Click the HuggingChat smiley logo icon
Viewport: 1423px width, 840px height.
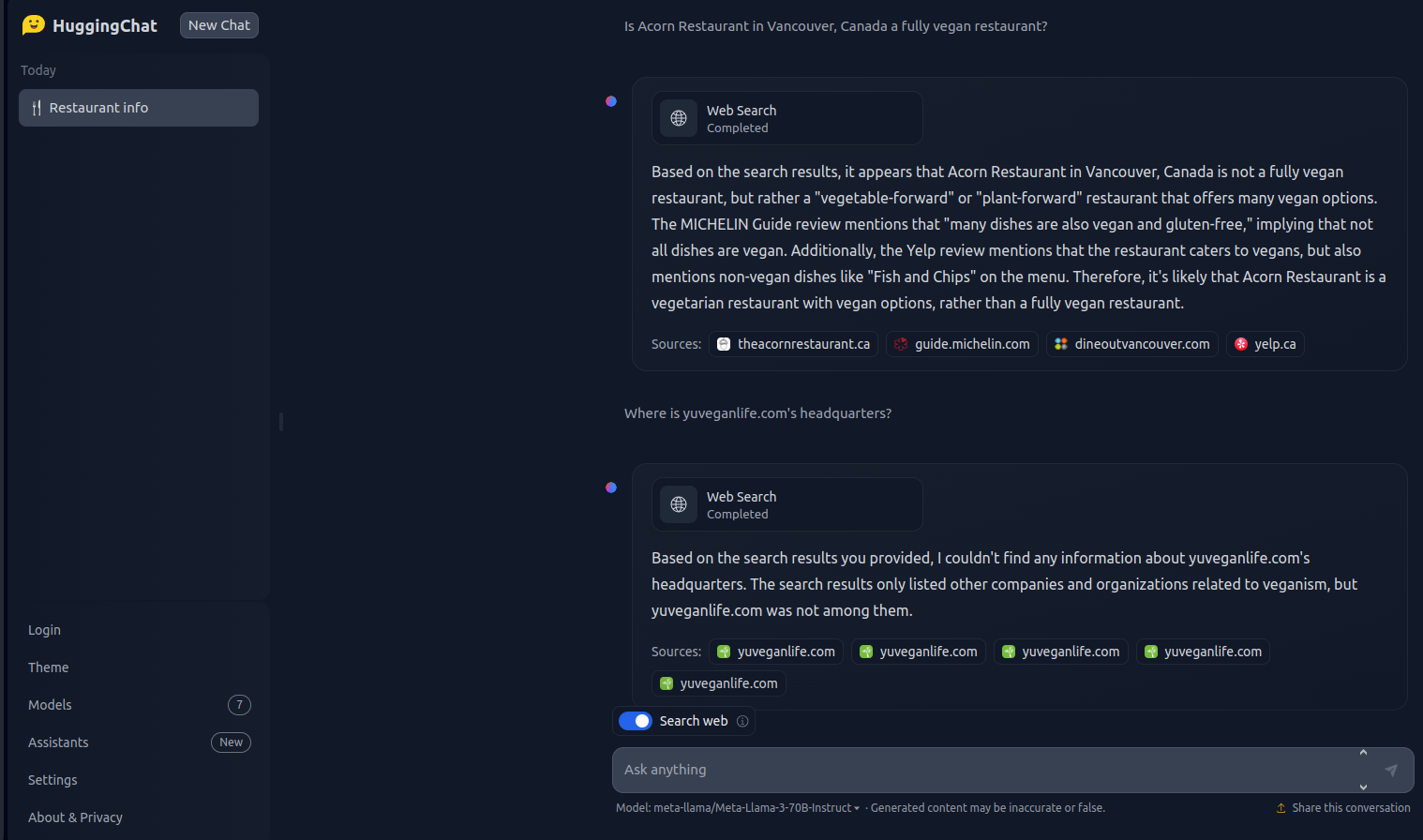(34, 24)
